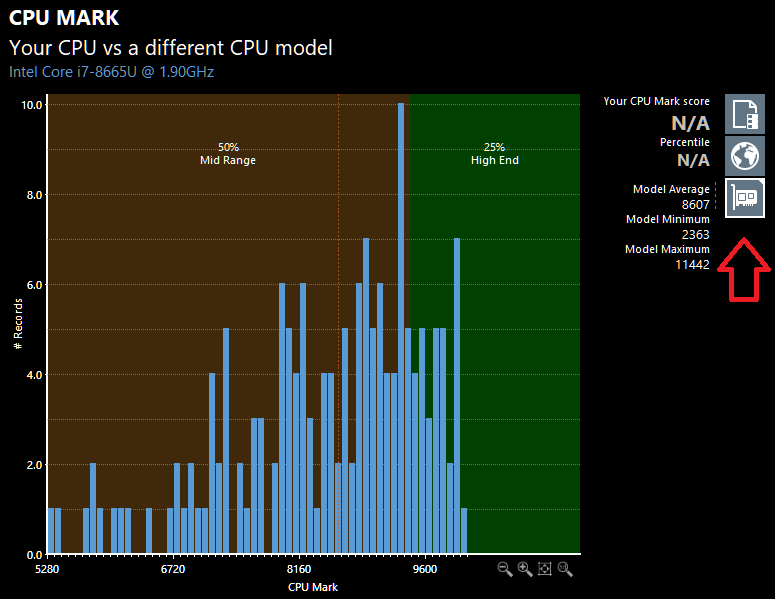Click the Model Average value 8607

click(695, 205)
